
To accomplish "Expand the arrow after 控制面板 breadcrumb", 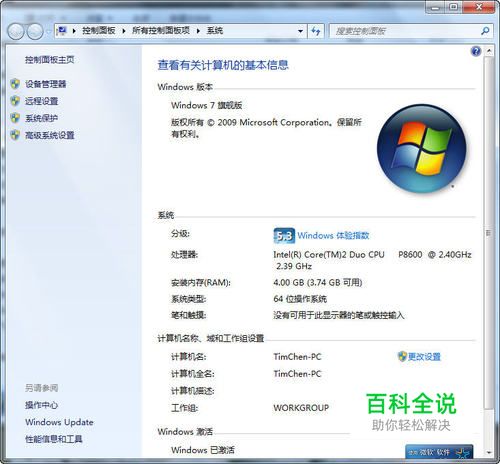I will 124,31.
